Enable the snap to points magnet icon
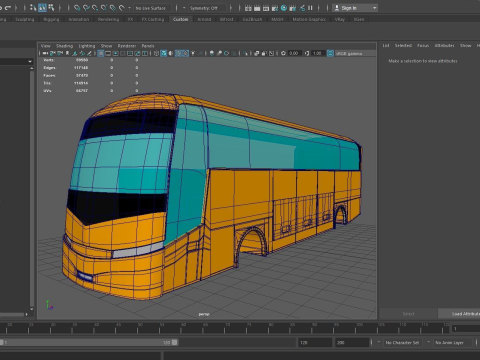 pyautogui.click(x=95, y=7)
